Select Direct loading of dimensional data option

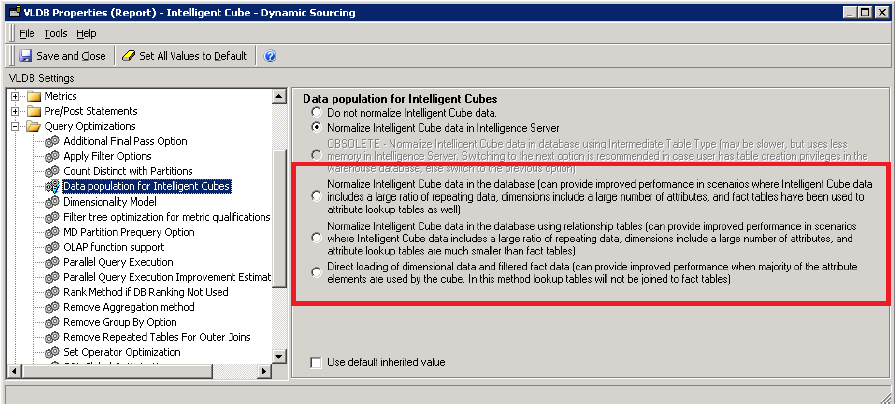318,273
